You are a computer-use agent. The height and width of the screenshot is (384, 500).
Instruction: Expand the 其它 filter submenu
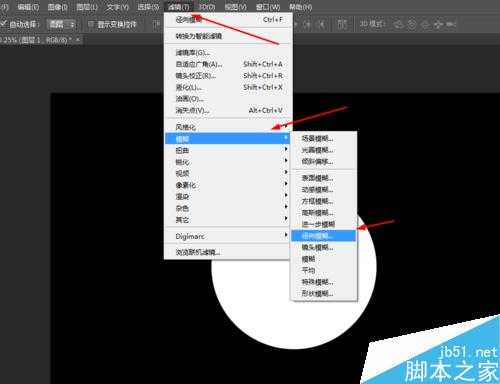pos(227,220)
